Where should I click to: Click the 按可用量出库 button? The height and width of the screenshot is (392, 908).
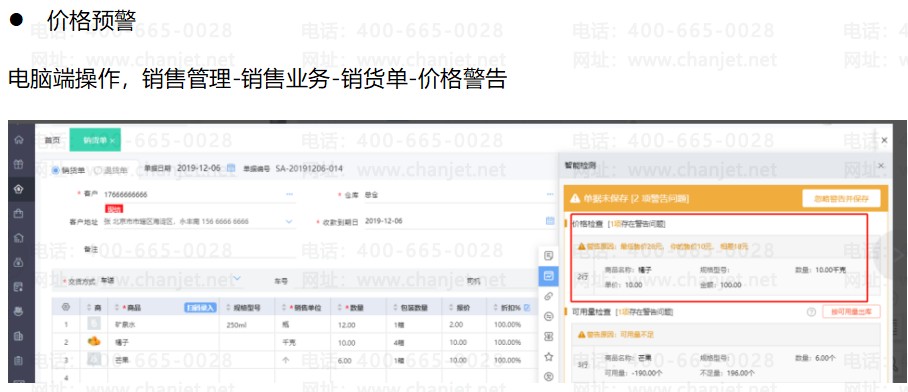[x=851, y=312]
